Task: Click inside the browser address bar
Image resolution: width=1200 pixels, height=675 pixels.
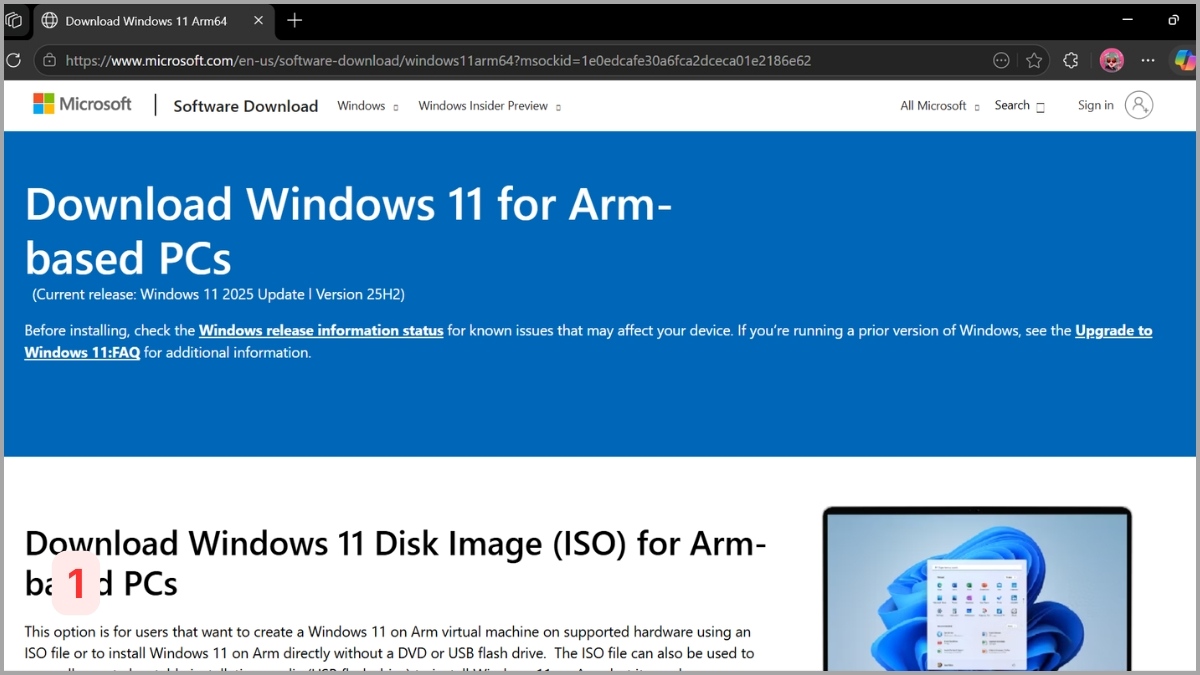Action: coord(400,60)
